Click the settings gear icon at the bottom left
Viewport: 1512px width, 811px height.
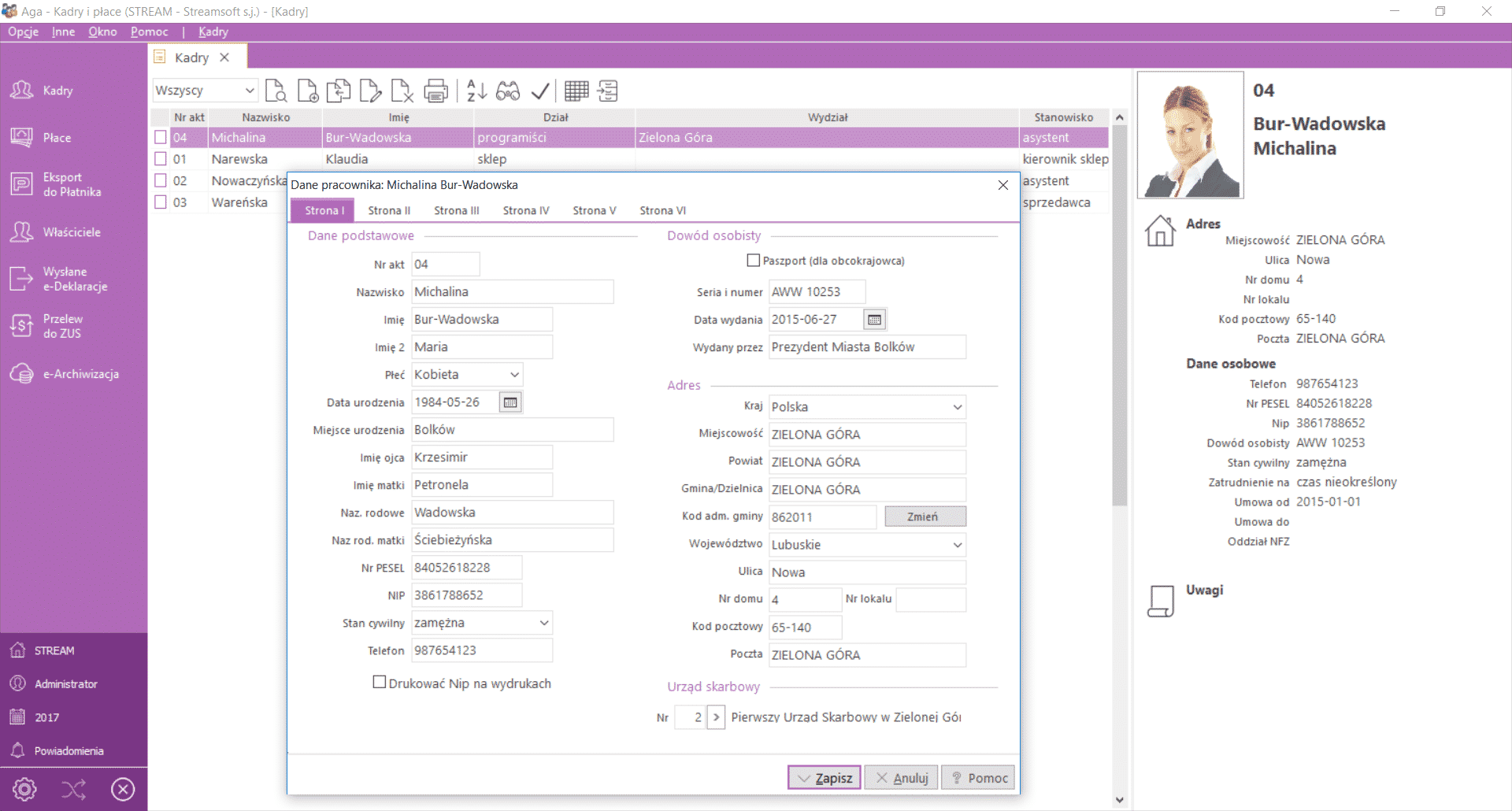pos(24,789)
